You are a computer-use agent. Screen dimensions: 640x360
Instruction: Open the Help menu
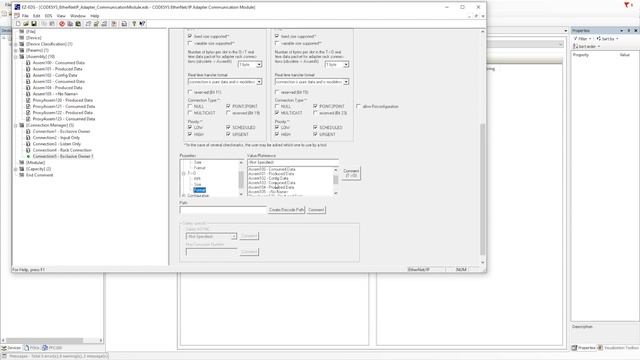(95, 16)
